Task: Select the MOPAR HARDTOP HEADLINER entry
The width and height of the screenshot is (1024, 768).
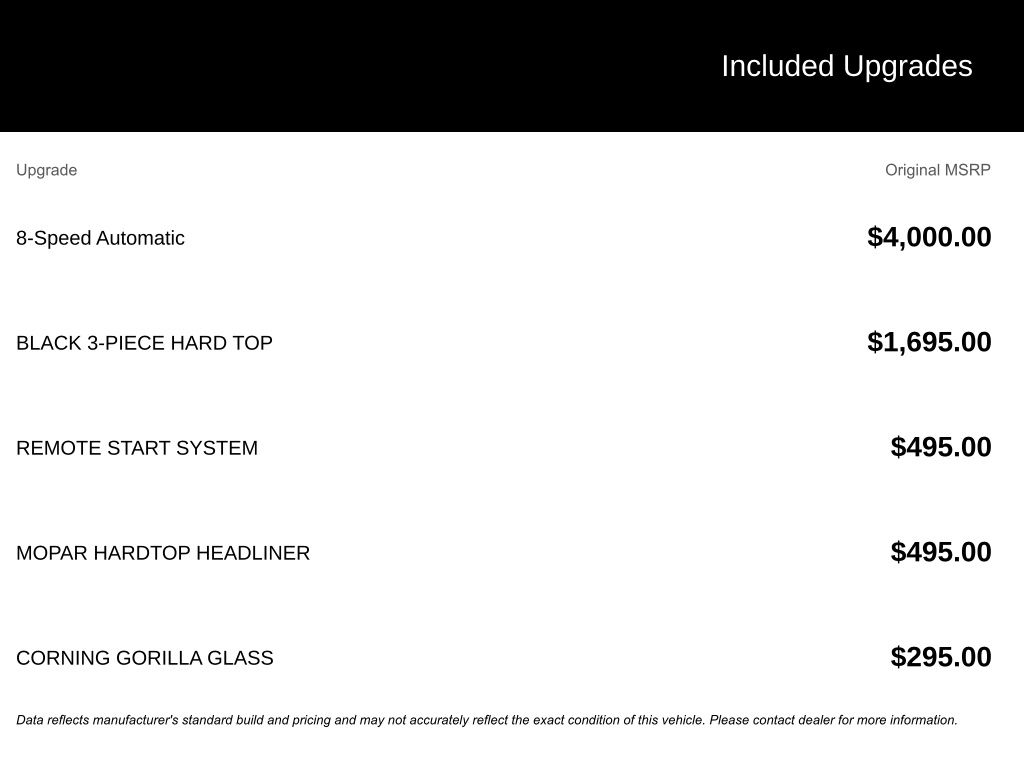Action: click(x=163, y=553)
